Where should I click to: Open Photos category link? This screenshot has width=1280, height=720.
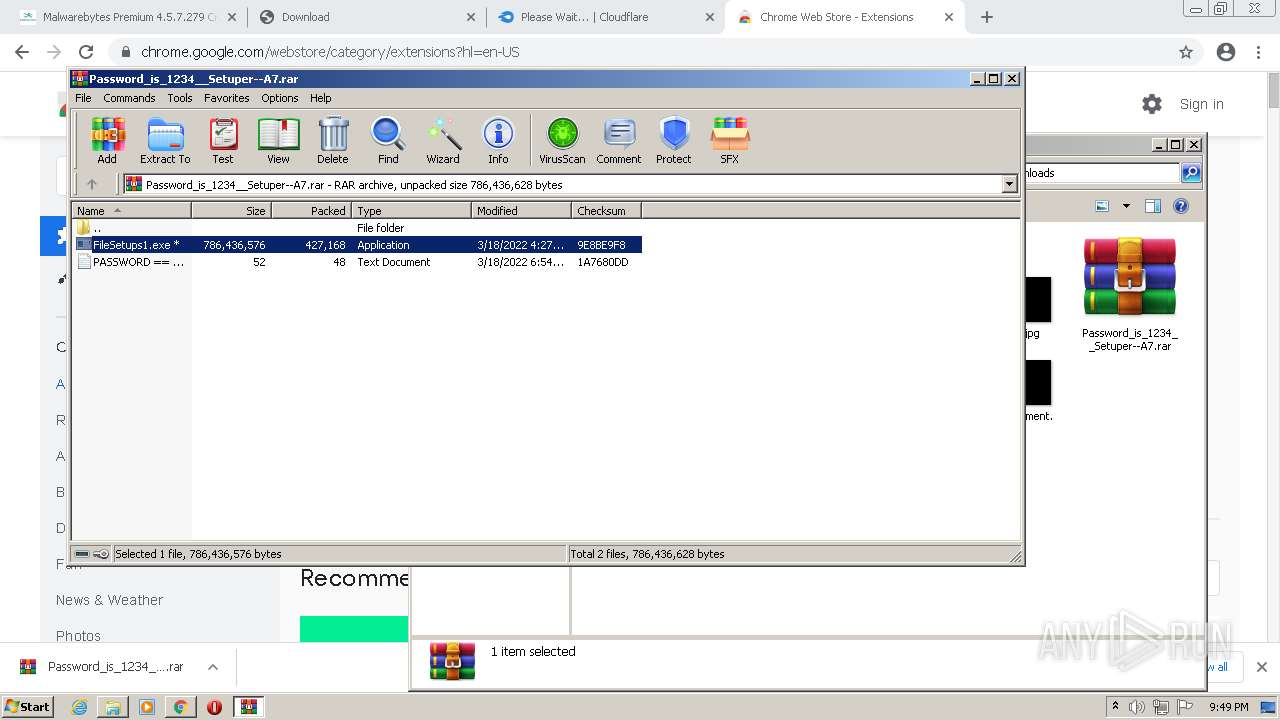tap(78, 636)
